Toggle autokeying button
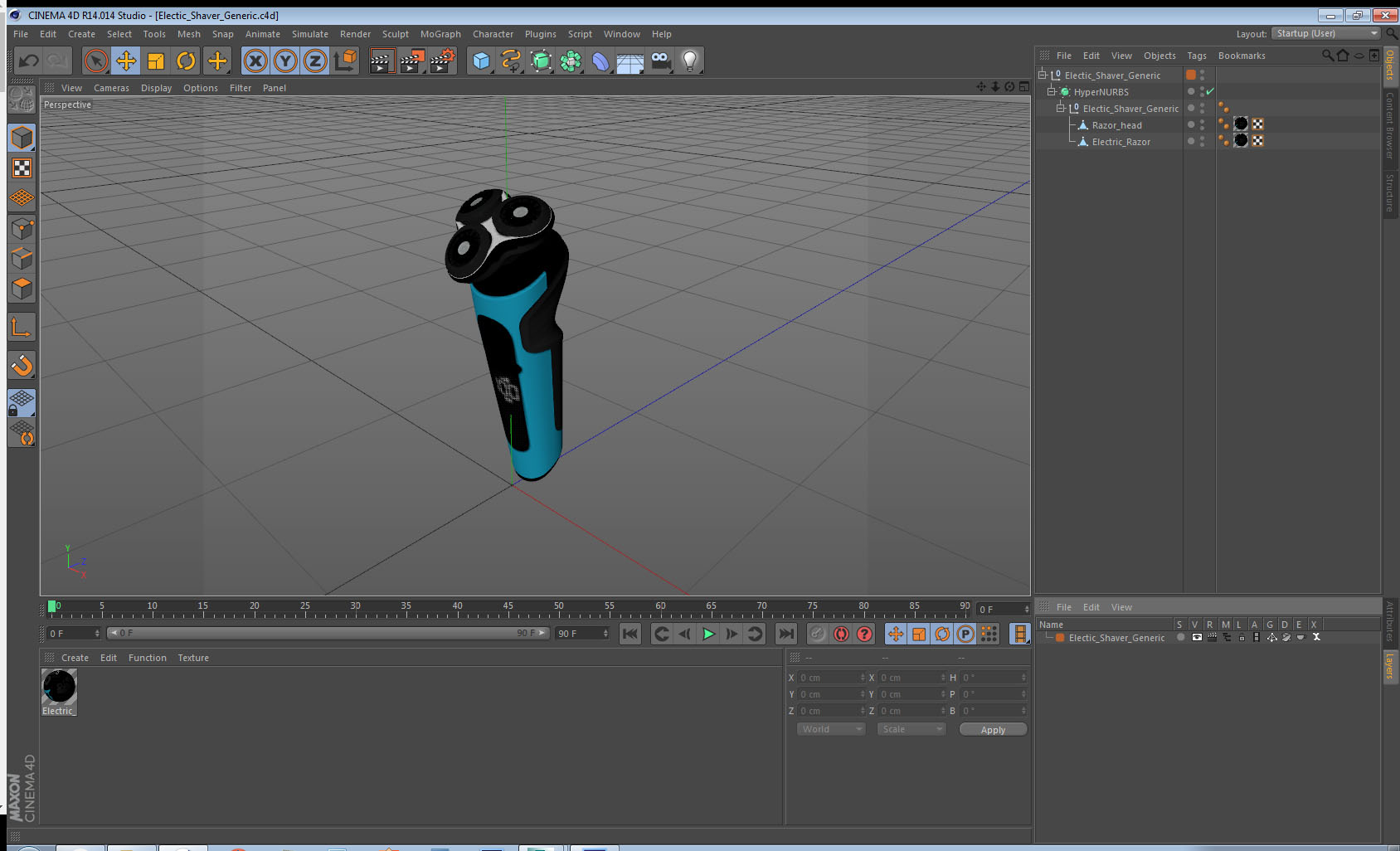The height and width of the screenshot is (851, 1400). 841,634
